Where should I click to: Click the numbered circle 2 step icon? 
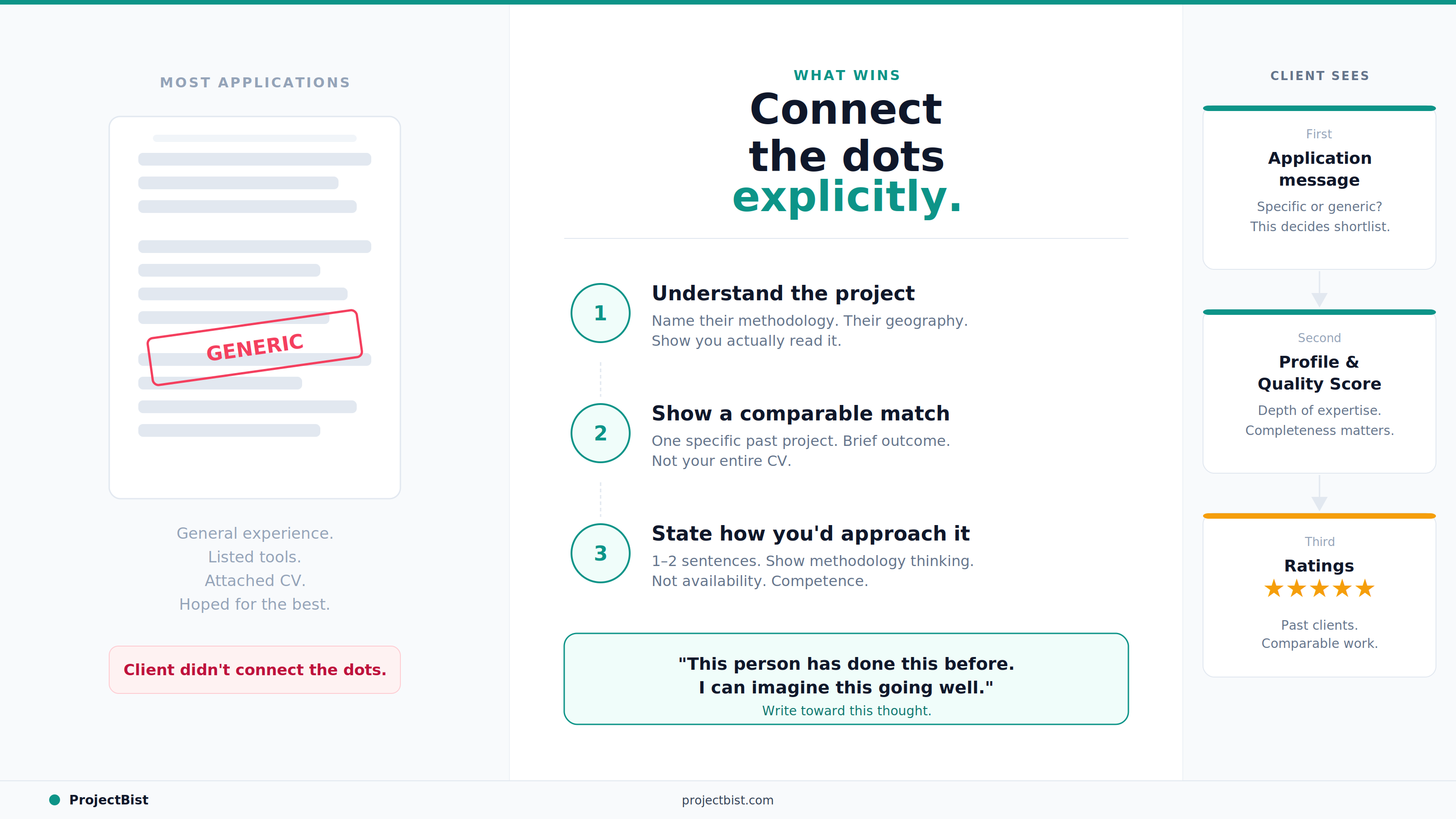click(600, 433)
